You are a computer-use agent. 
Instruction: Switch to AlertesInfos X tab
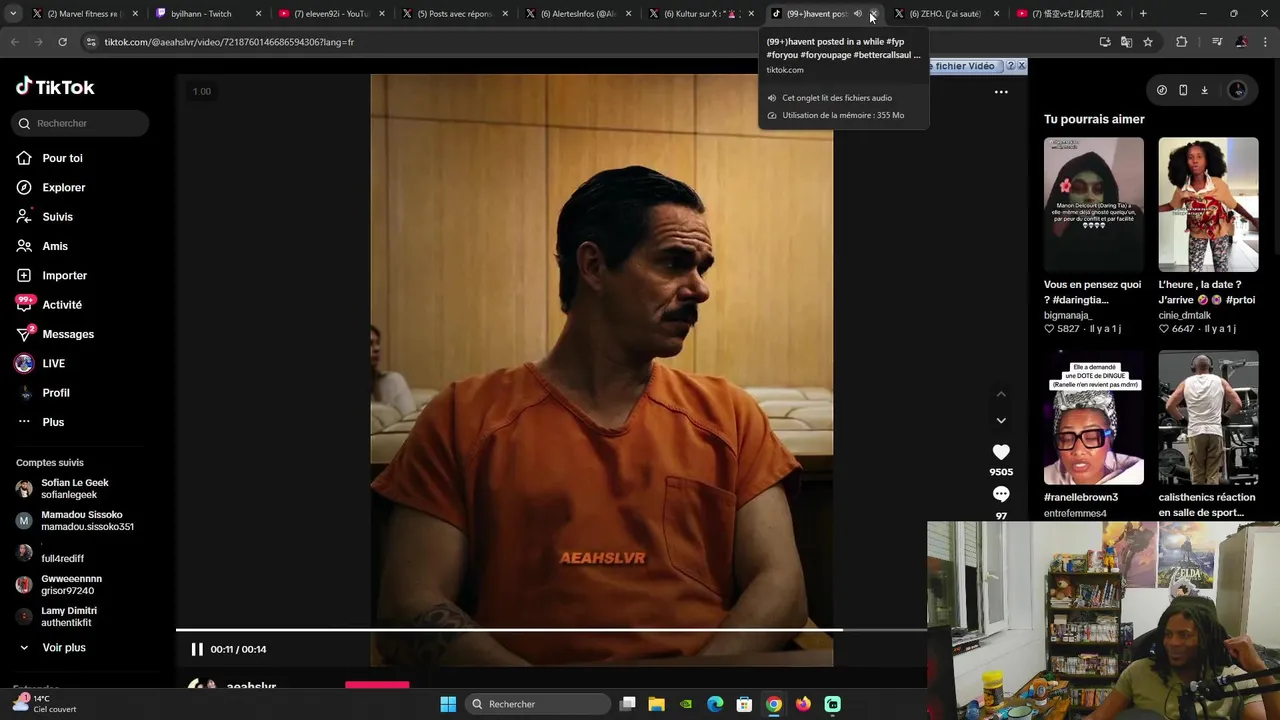pos(576,14)
